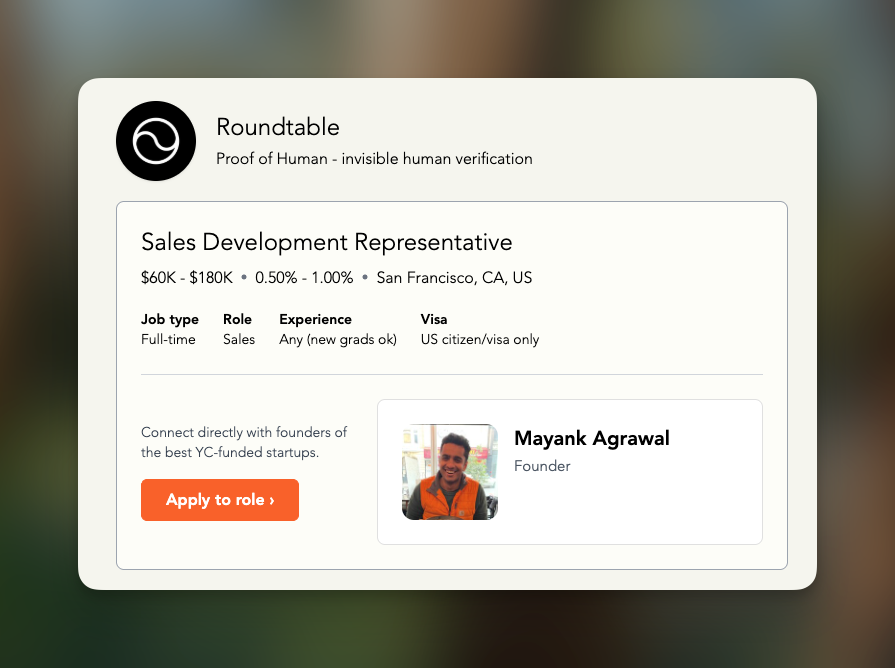Click the Any (new grads ok) experience value

click(x=338, y=339)
